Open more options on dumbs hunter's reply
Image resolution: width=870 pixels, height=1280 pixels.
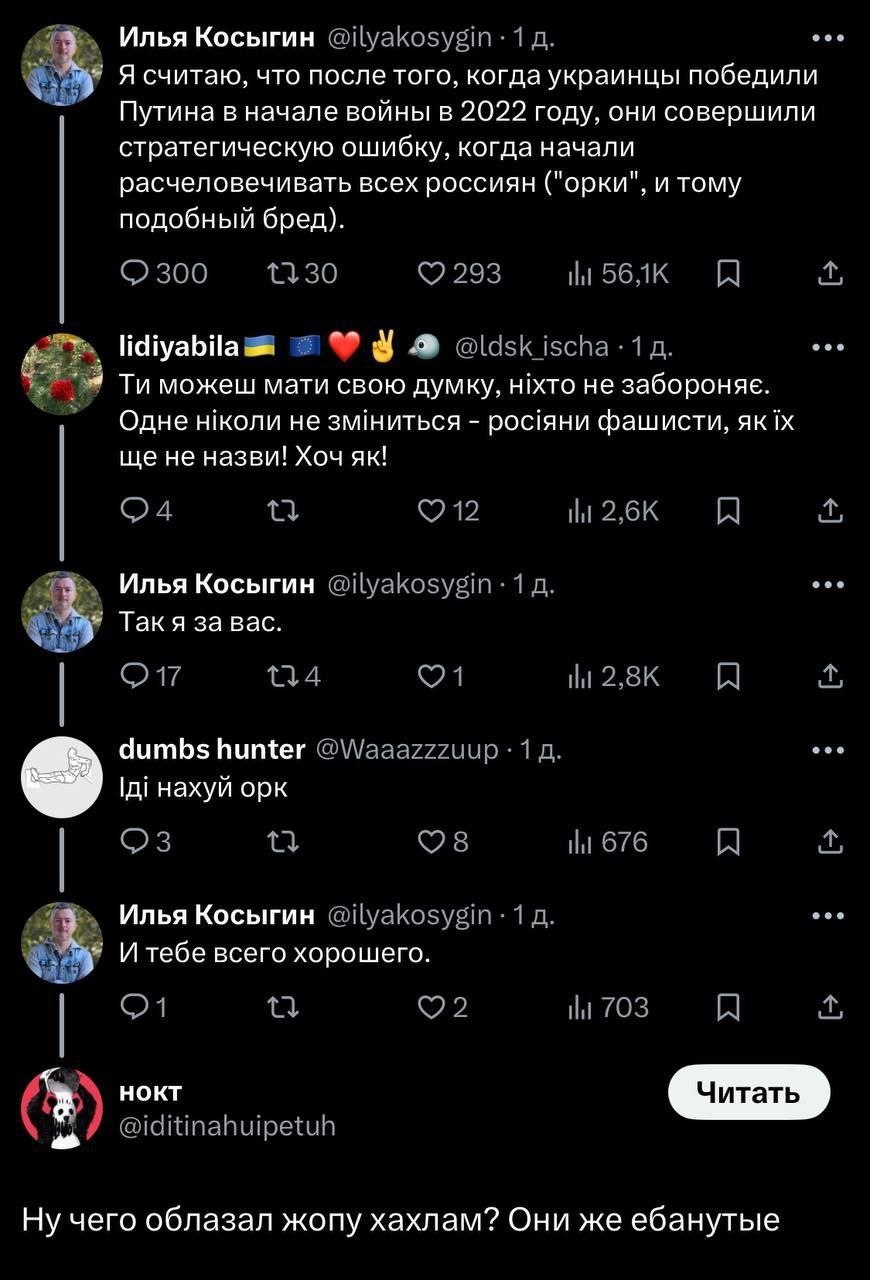pyautogui.click(x=828, y=750)
